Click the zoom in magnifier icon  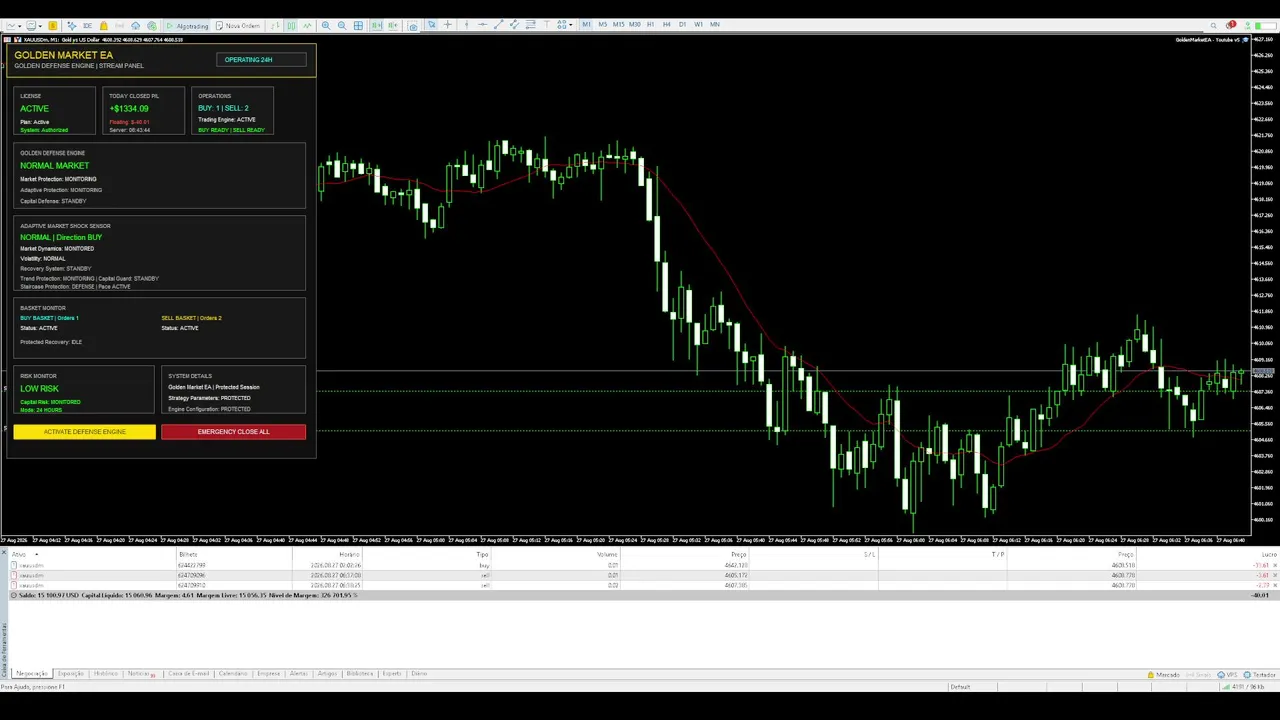pos(326,25)
